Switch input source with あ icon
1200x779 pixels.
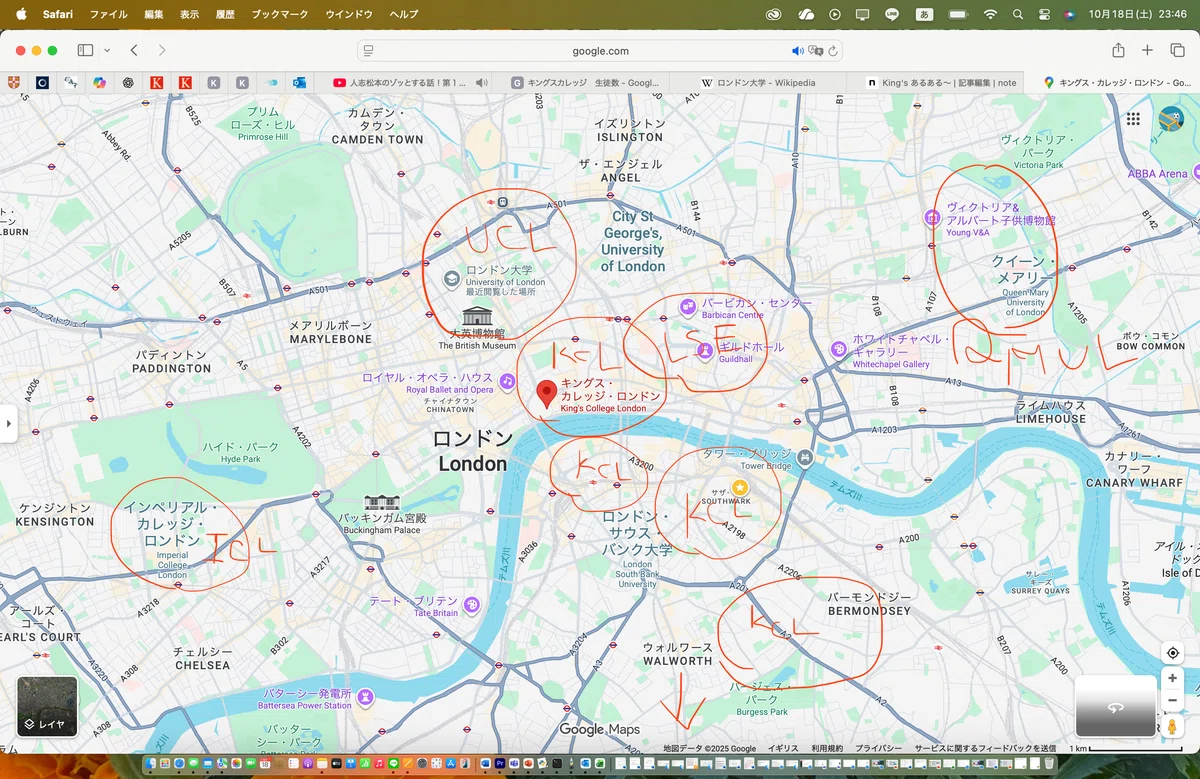coord(925,14)
